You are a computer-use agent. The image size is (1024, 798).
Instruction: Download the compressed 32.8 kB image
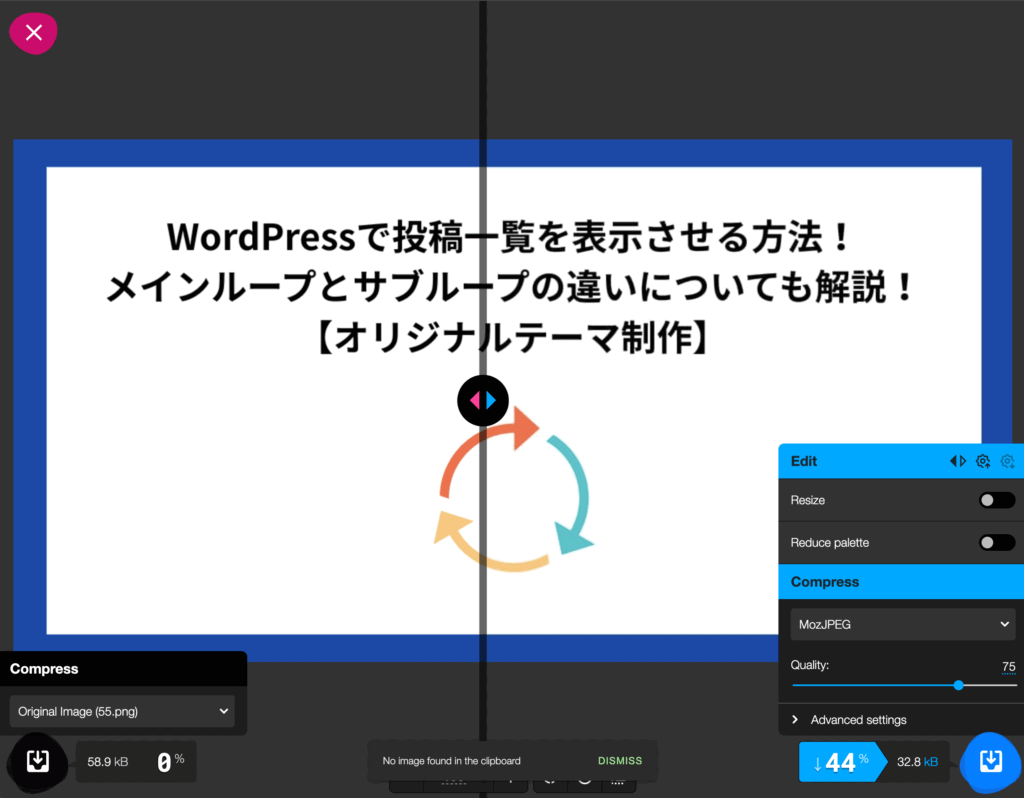(x=990, y=762)
